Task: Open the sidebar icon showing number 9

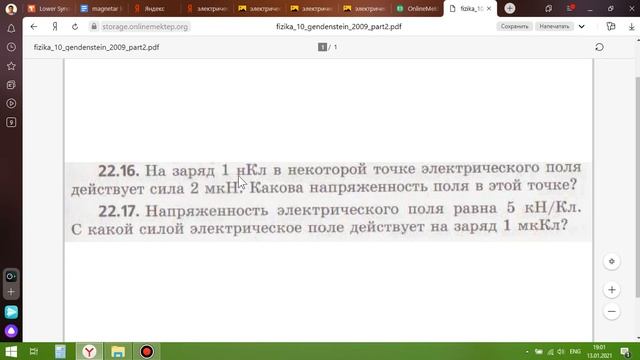Action: point(11,122)
